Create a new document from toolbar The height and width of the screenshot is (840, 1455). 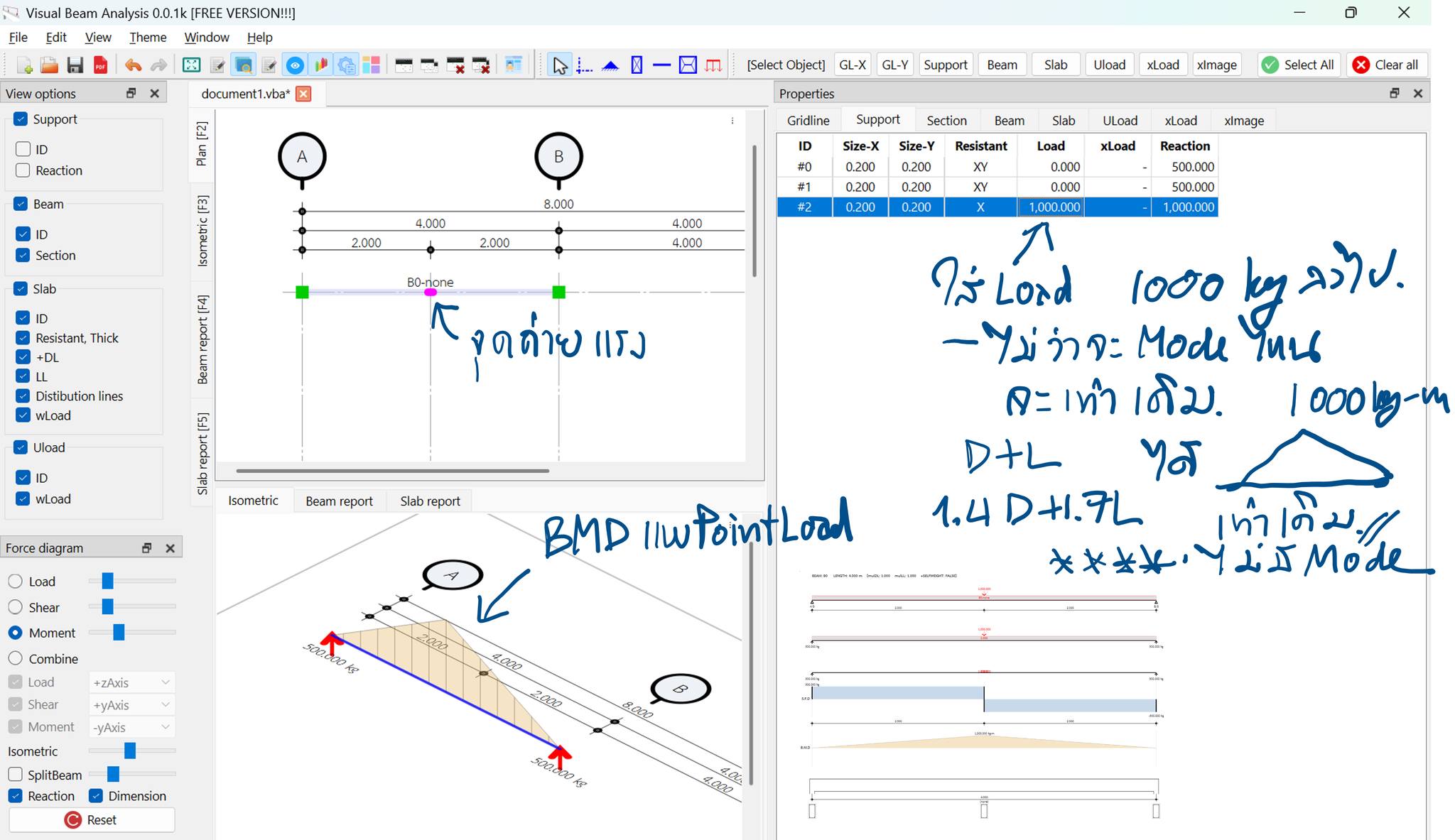click(x=24, y=65)
